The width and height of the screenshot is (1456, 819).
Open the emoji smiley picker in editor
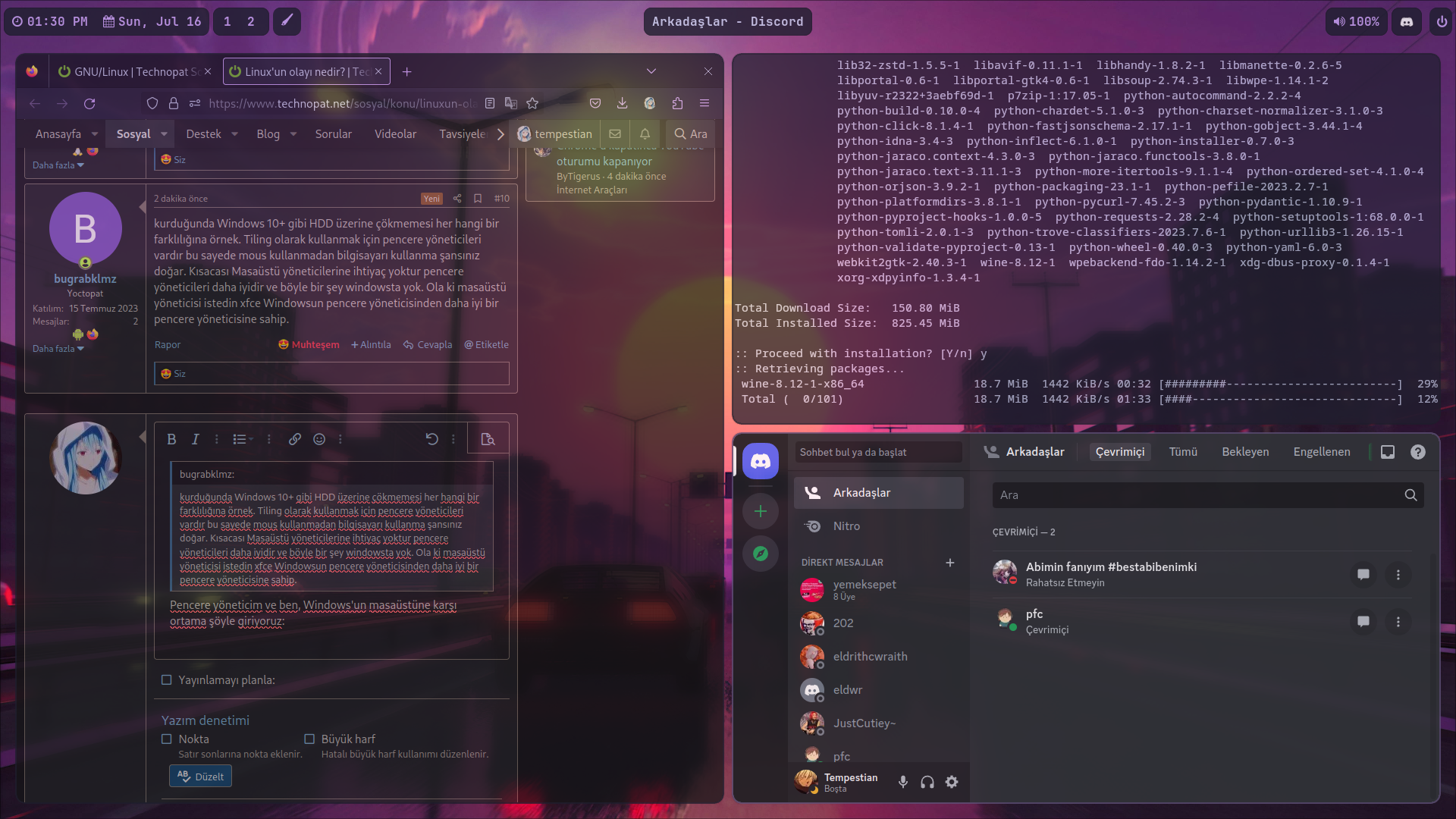coord(319,439)
